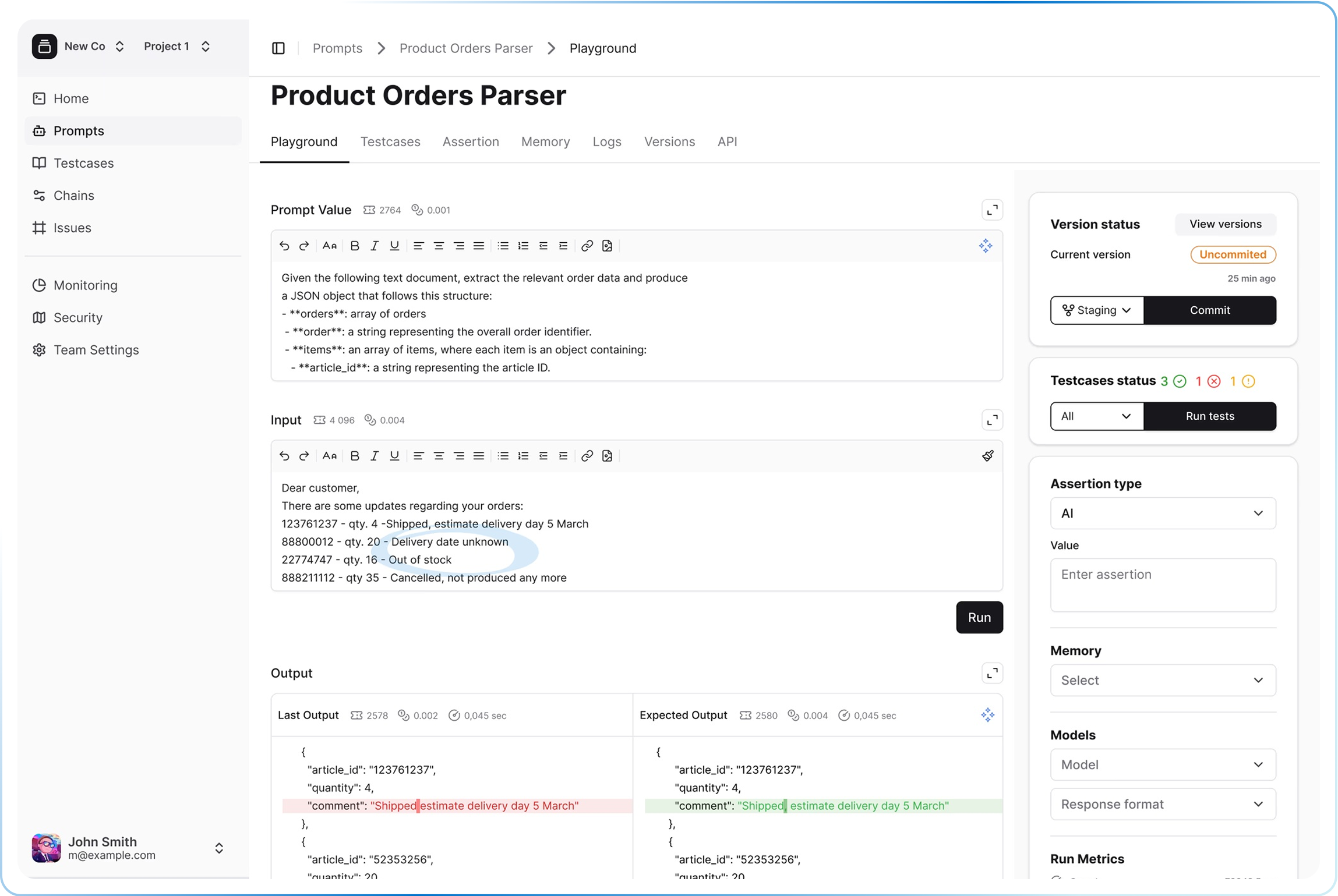Insert link in Prompt Value toolbar
Viewport: 1338px width, 896px height.
(x=587, y=246)
